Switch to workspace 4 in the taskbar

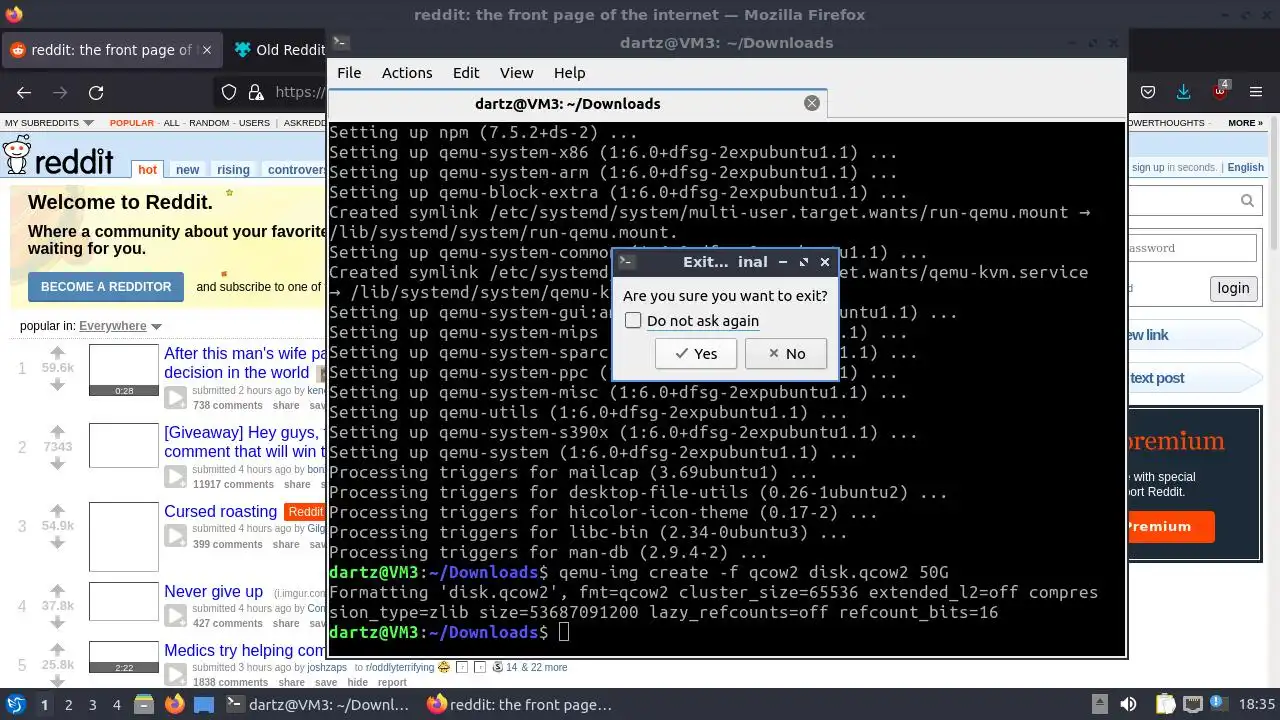point(117,704)
